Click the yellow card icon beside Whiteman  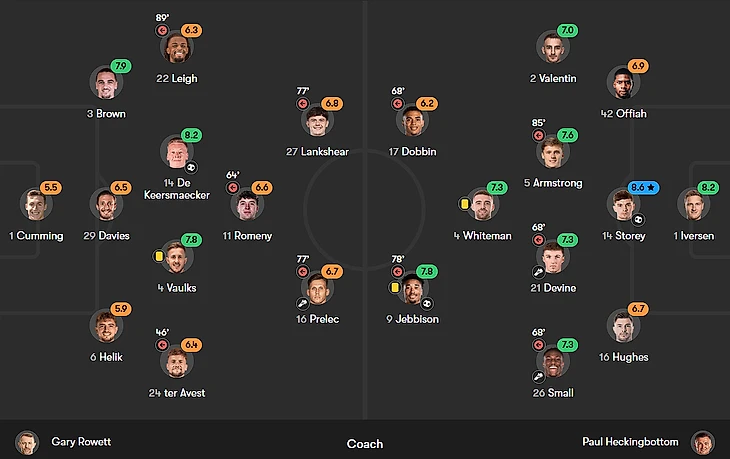[466, 204]
